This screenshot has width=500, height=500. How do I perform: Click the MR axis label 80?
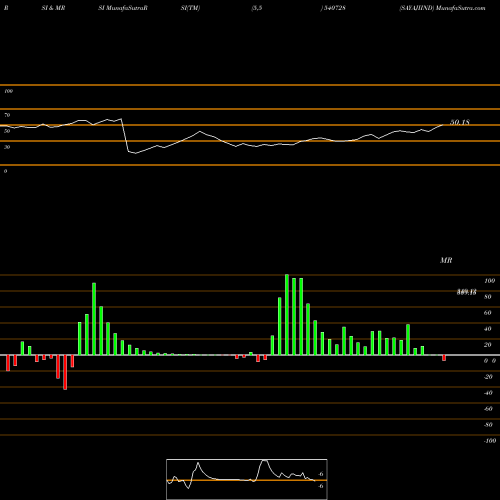(x=488, y=297)
